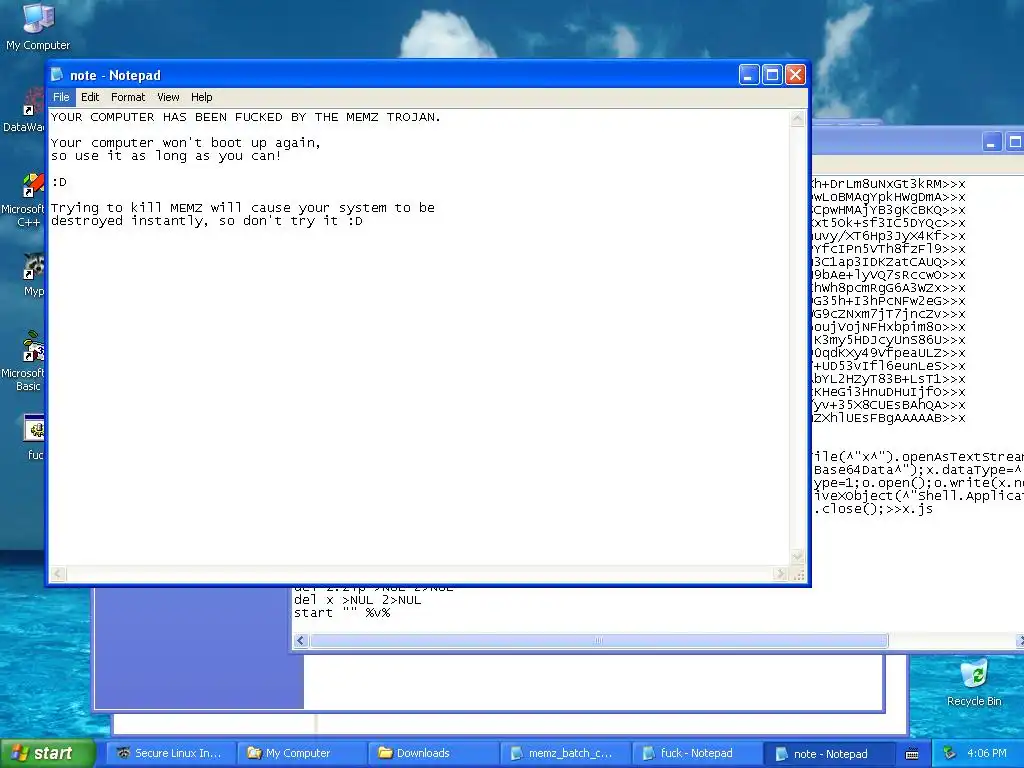Switch to Downloads taskbar item
This screenshot has height=768, width=1024.
point(433,753)
